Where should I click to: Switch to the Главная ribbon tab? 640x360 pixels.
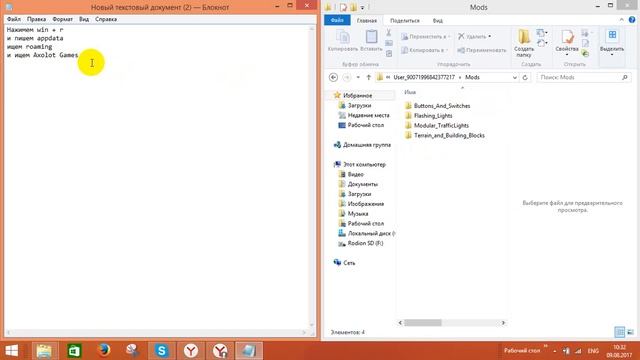(367, 20)
